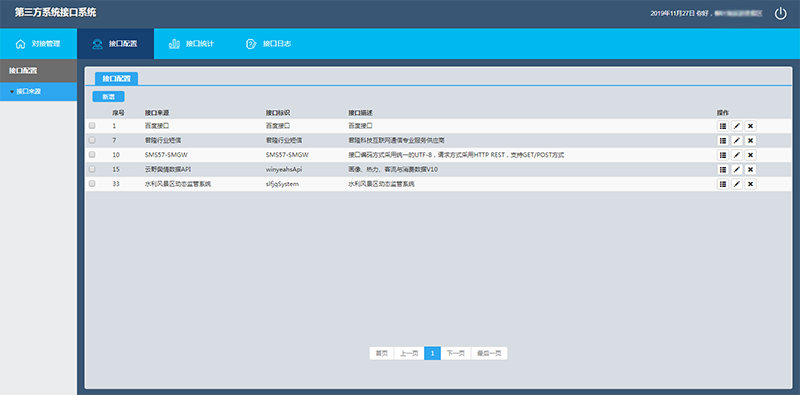Go to the 接口日志 tab
This screenshot has width=800, height=395.
coord(269,44)
